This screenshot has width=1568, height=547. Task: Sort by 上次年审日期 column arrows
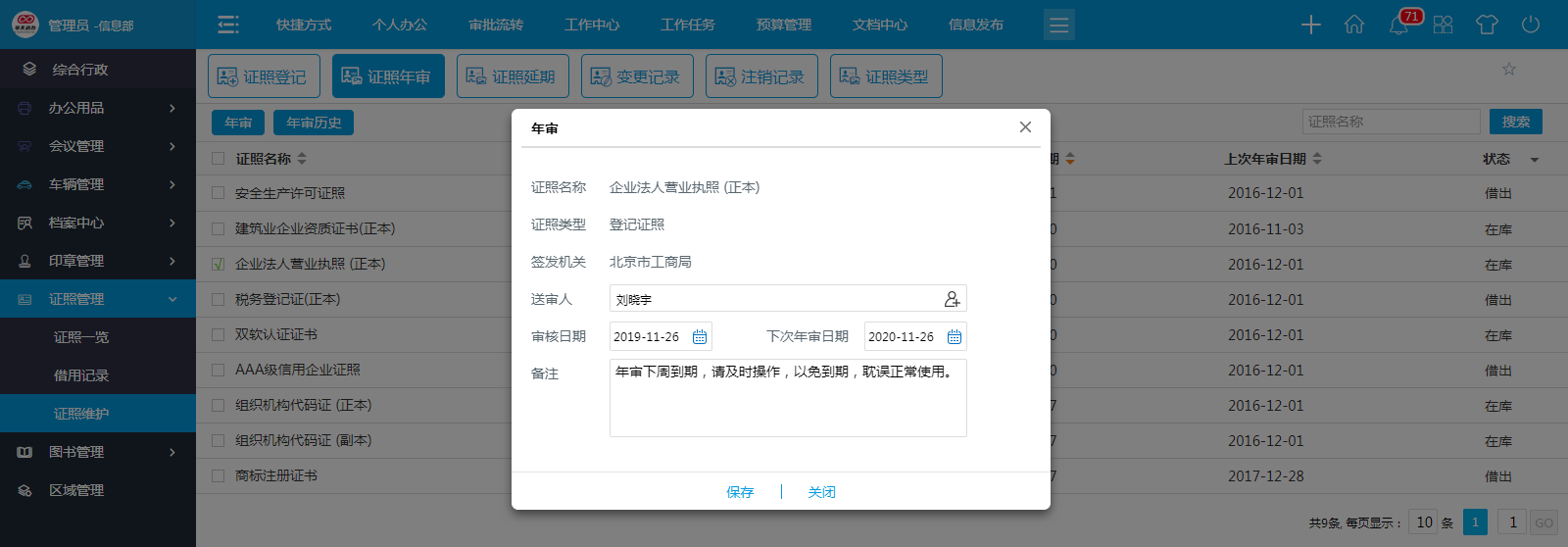[1317, 158]
